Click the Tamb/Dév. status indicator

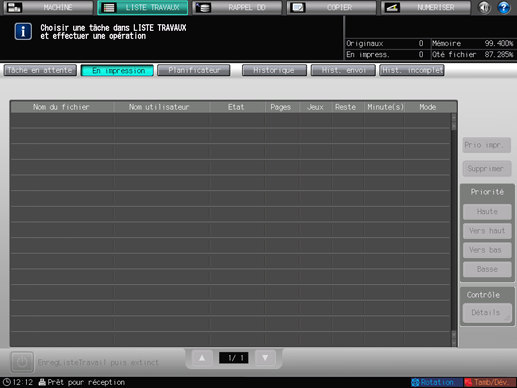490,382
